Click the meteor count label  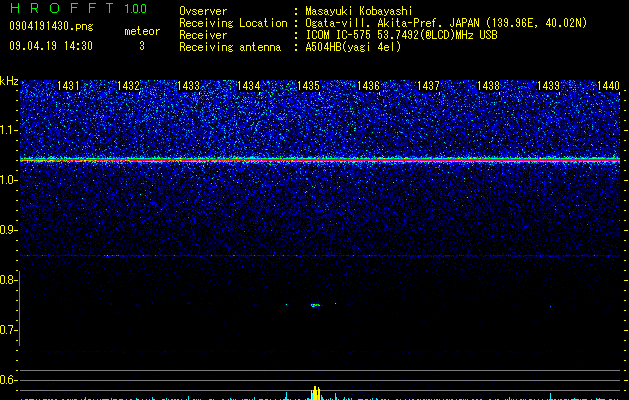pos(142,31)
